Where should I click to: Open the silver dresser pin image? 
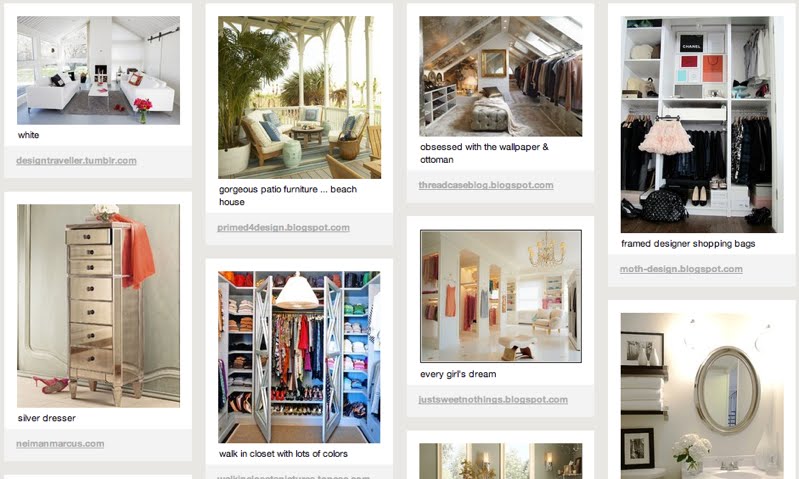[98, 306]
